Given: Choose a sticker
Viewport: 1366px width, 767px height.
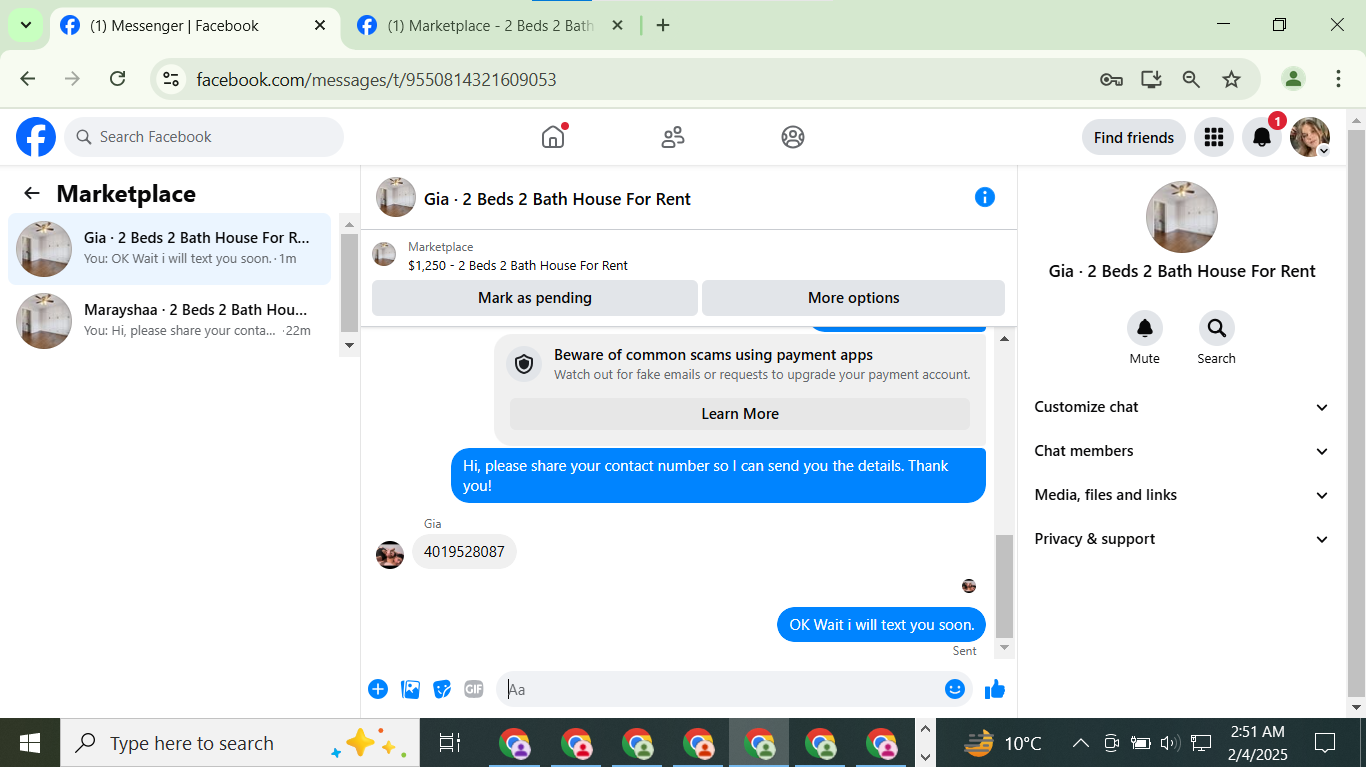Looking at the screenshot, I should 442,689.
